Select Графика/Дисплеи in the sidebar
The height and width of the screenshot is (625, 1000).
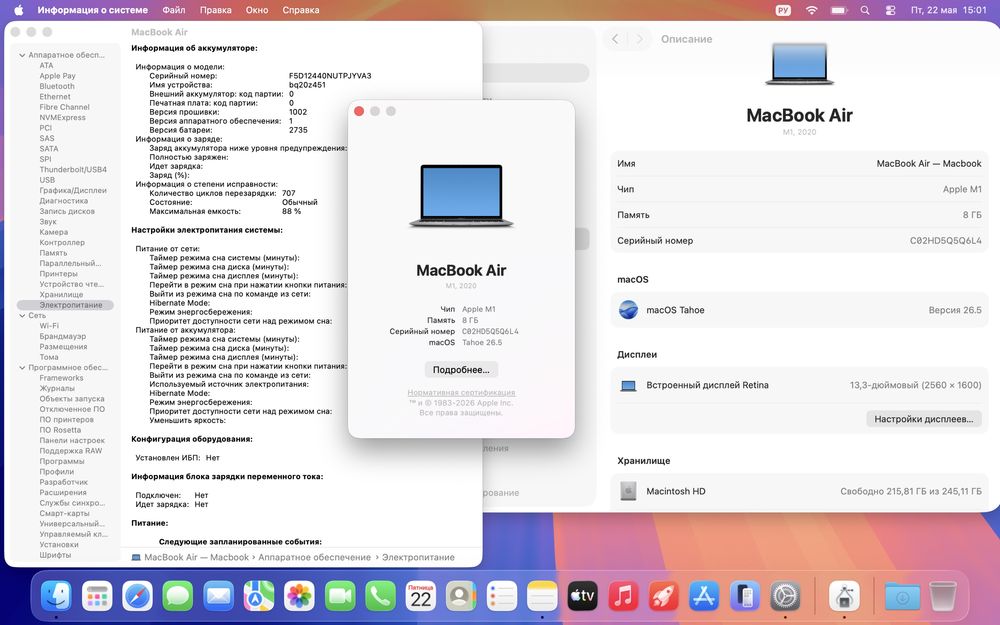73,191
